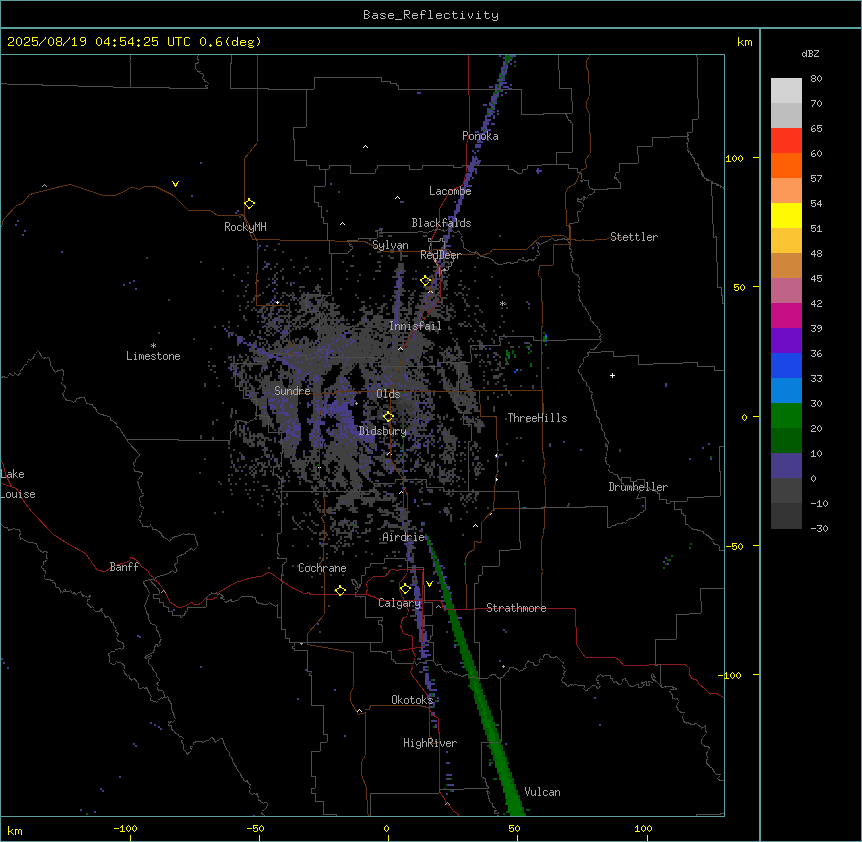Click the Airdrie city label
Image resolution: width=862 pixels, height=842 pixels.
(x=404, y=537)
